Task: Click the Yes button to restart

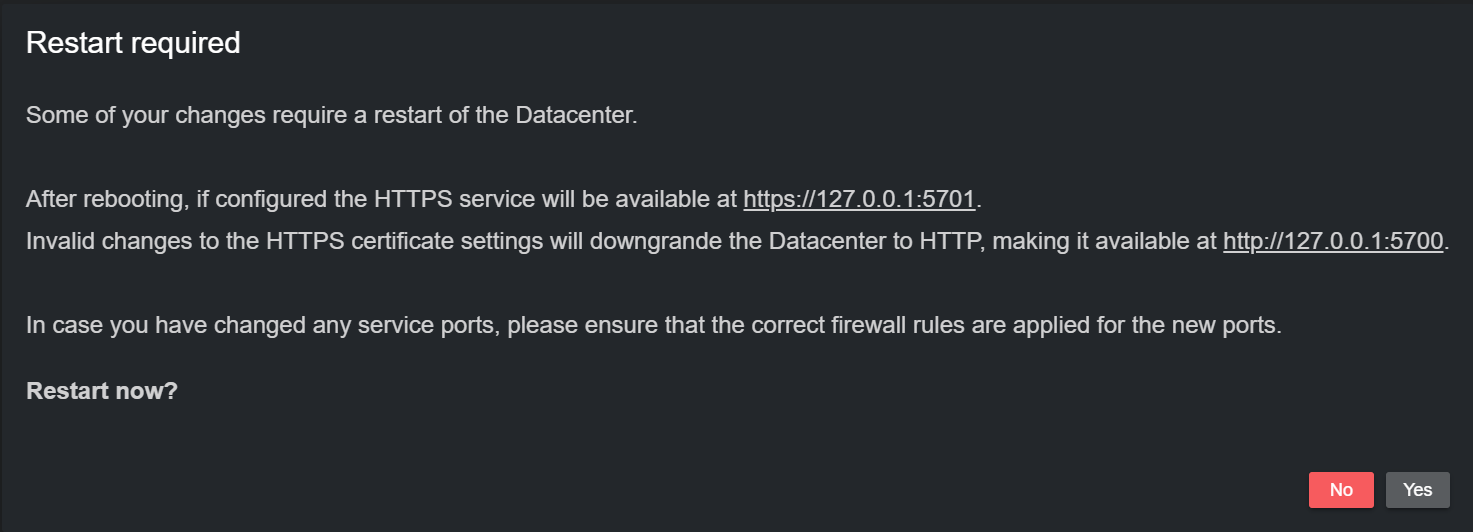Action: pyautogui.click(x=1418, y=490)
